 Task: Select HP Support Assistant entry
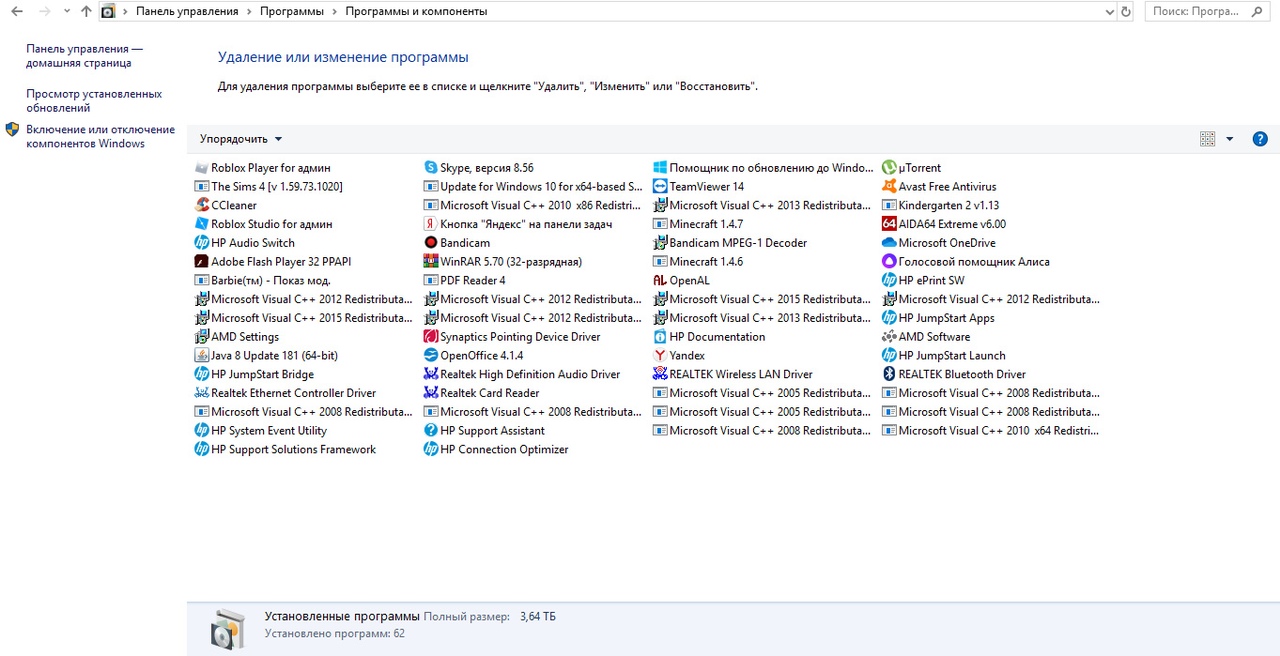point(484,430)
